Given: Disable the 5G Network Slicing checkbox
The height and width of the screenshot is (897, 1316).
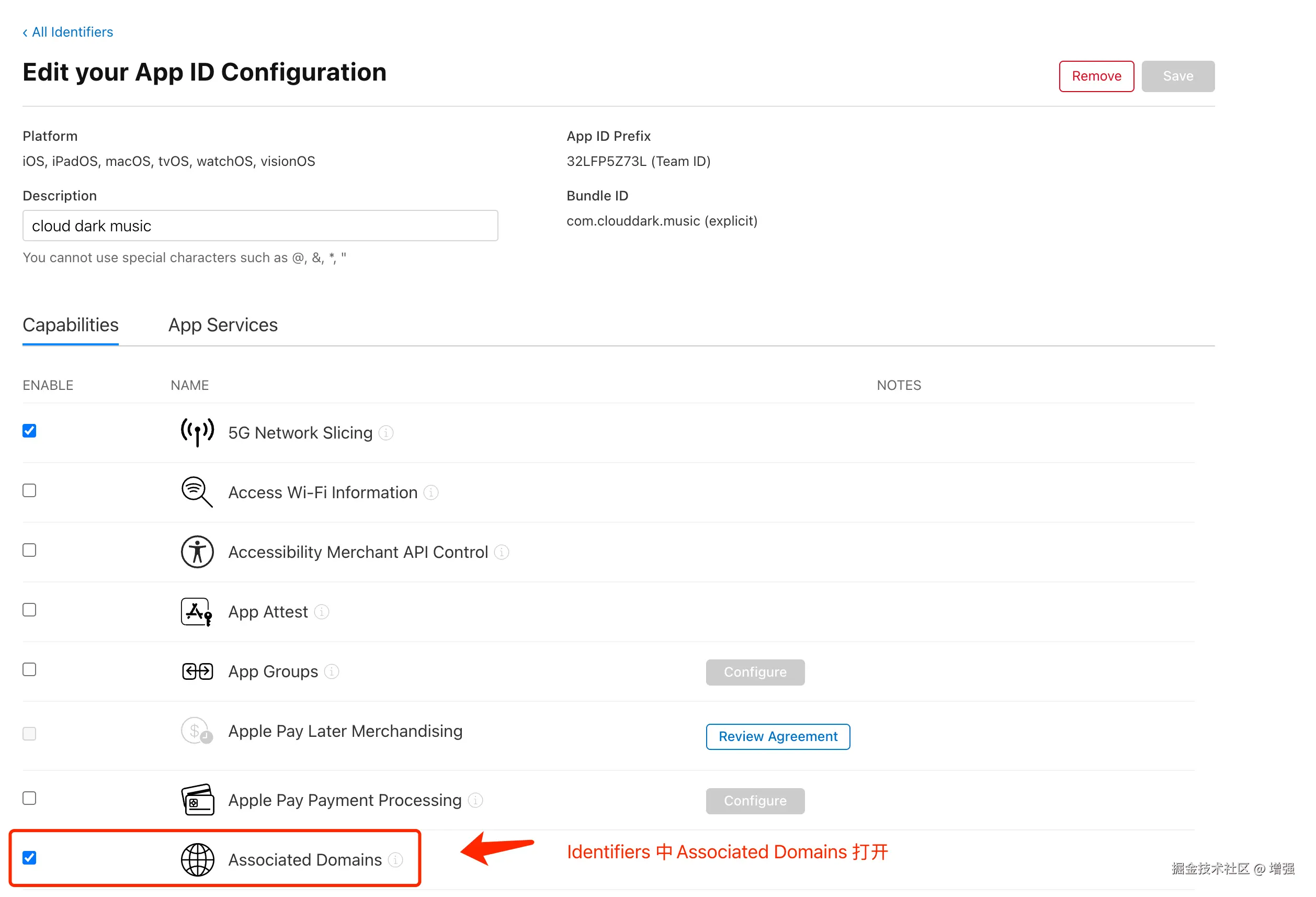Looking at the screenshot, I should (x=29, y=431).
